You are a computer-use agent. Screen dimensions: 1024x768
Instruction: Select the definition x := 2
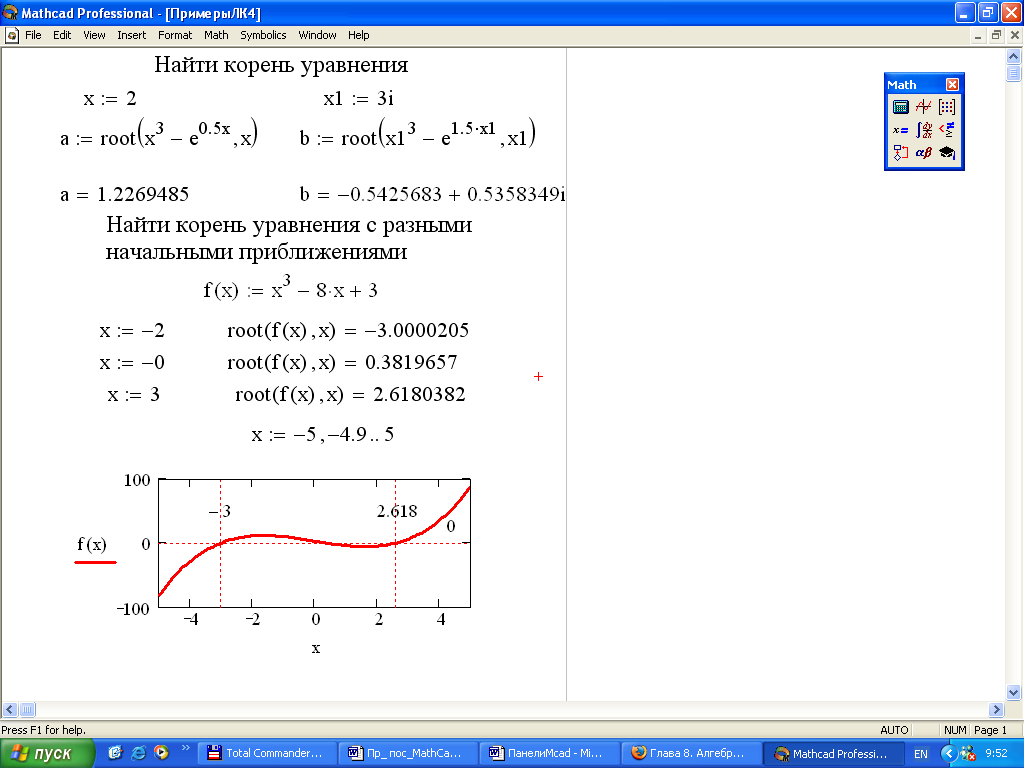coord(110,99)
